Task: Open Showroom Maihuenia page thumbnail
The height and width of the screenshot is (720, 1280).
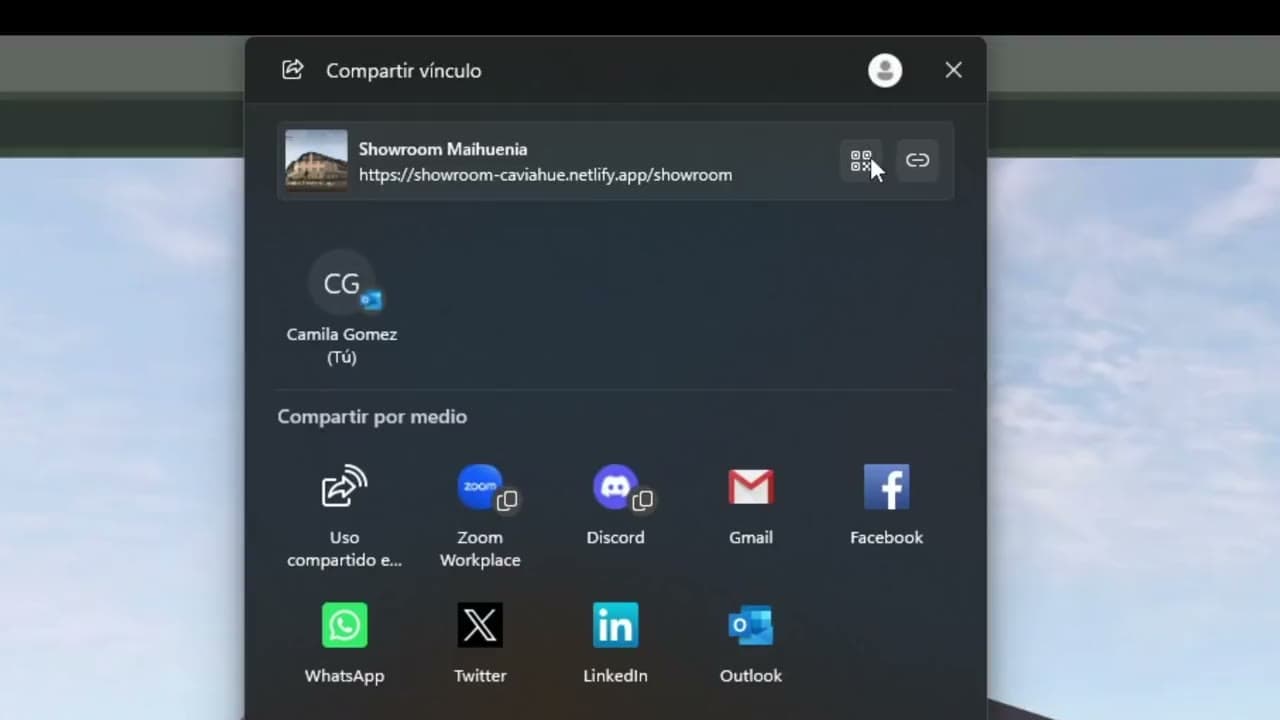Action: click(316, 160)
